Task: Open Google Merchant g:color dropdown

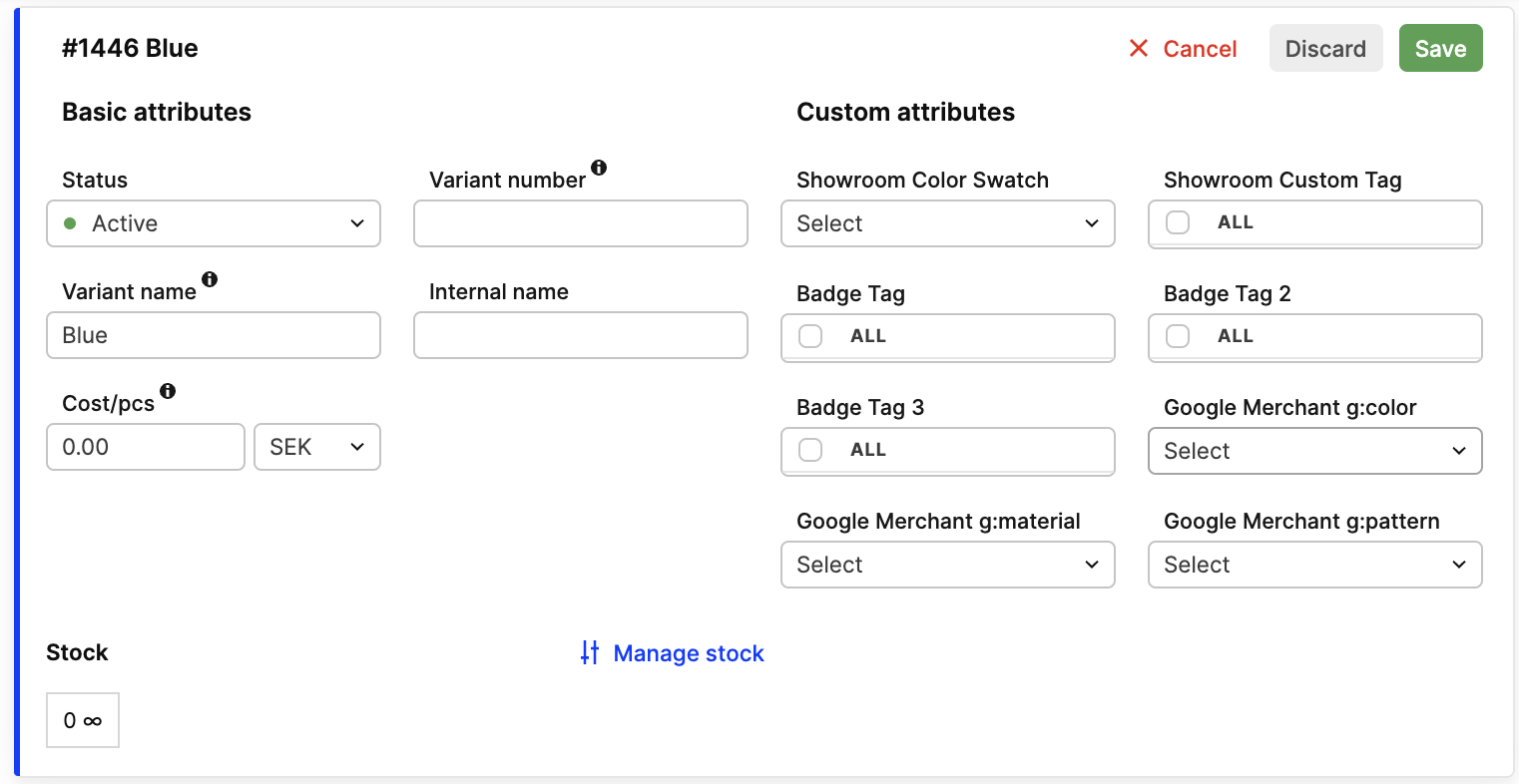Action: click(x=1314, y=451)
